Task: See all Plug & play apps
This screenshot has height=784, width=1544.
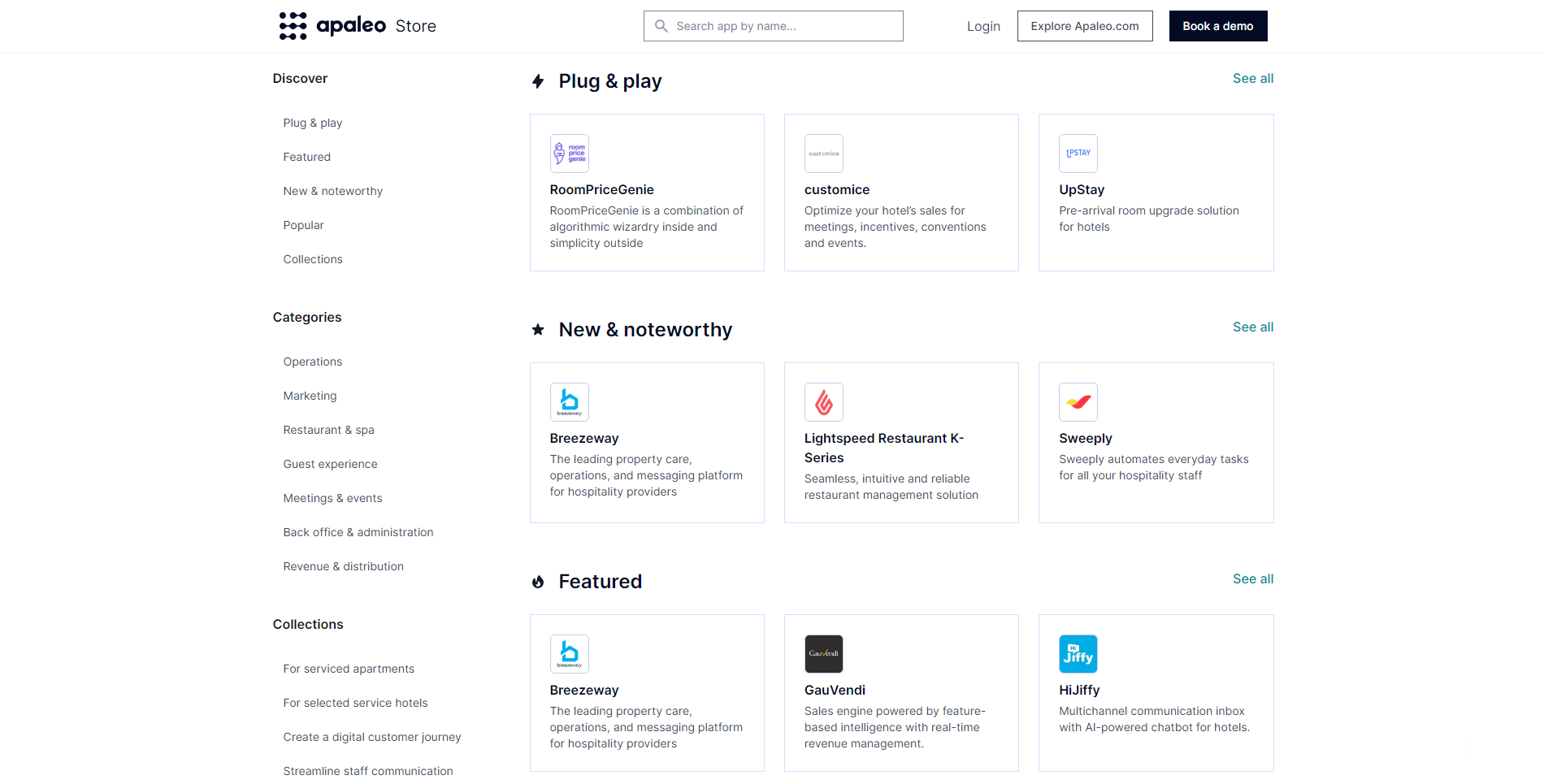Action: 1252,79
